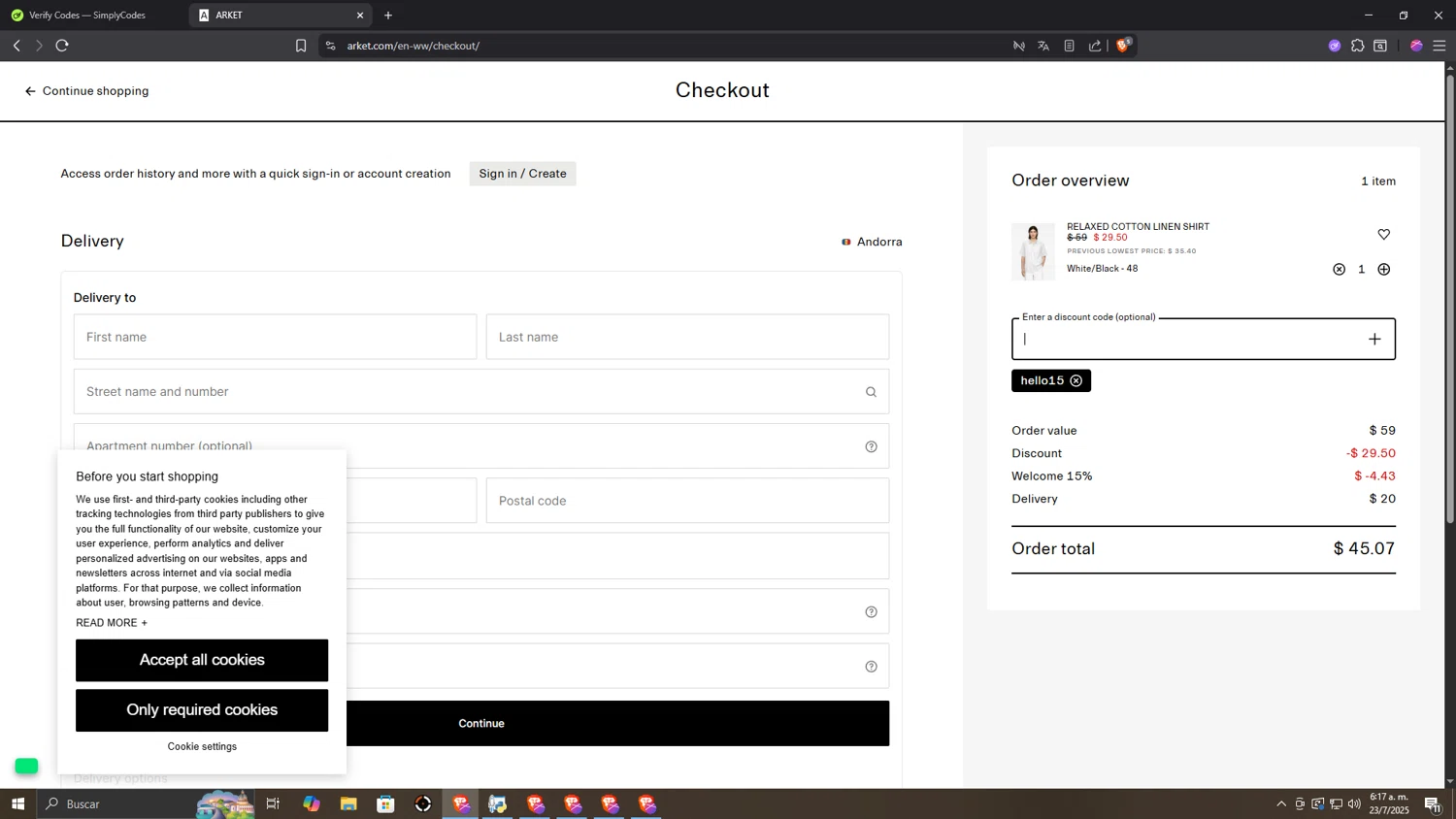Click the Last name field
The height and width of the screenshot is (819, 1456).
point(687,337)
